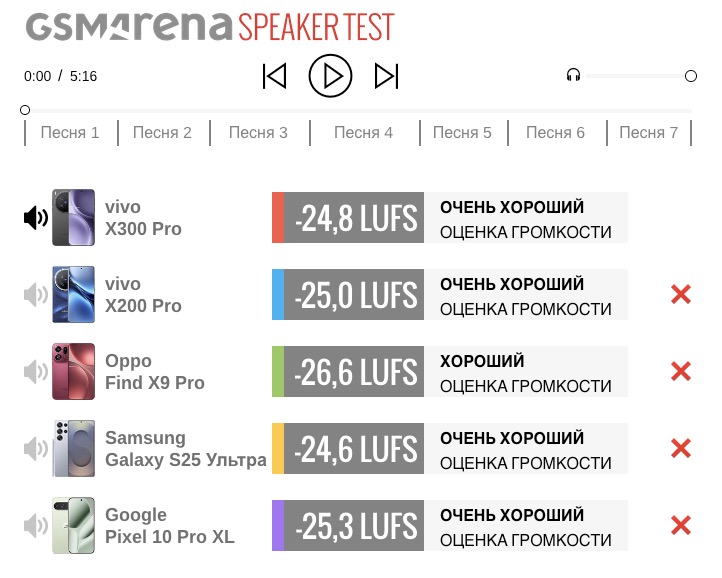The image size is (722, 578).
Task: Select the Песня 1 tab
Action: 70,133
